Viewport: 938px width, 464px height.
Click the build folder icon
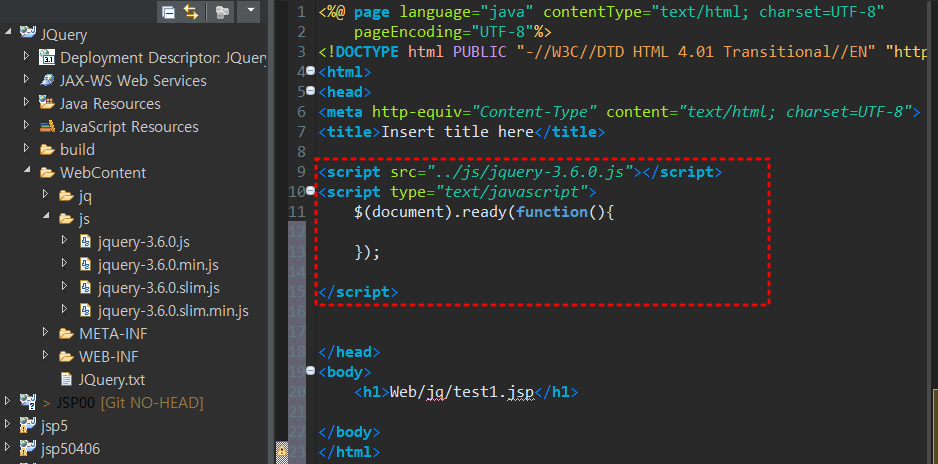pyautogui.click(x=47, y=149)
